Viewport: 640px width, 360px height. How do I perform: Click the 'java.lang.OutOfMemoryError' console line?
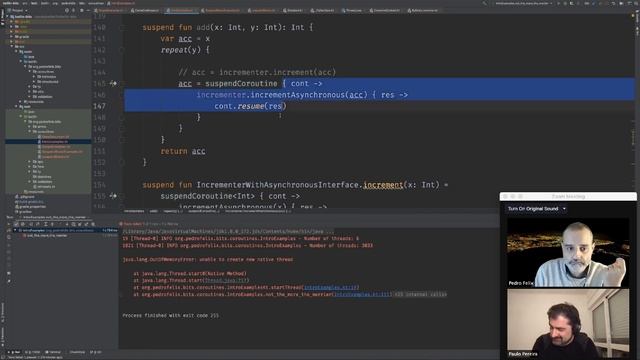[x=208, y=259]
